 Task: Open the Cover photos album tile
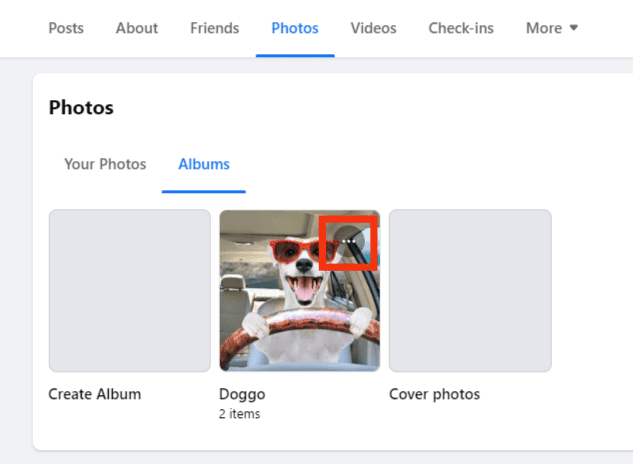click(x=470, y=290)
